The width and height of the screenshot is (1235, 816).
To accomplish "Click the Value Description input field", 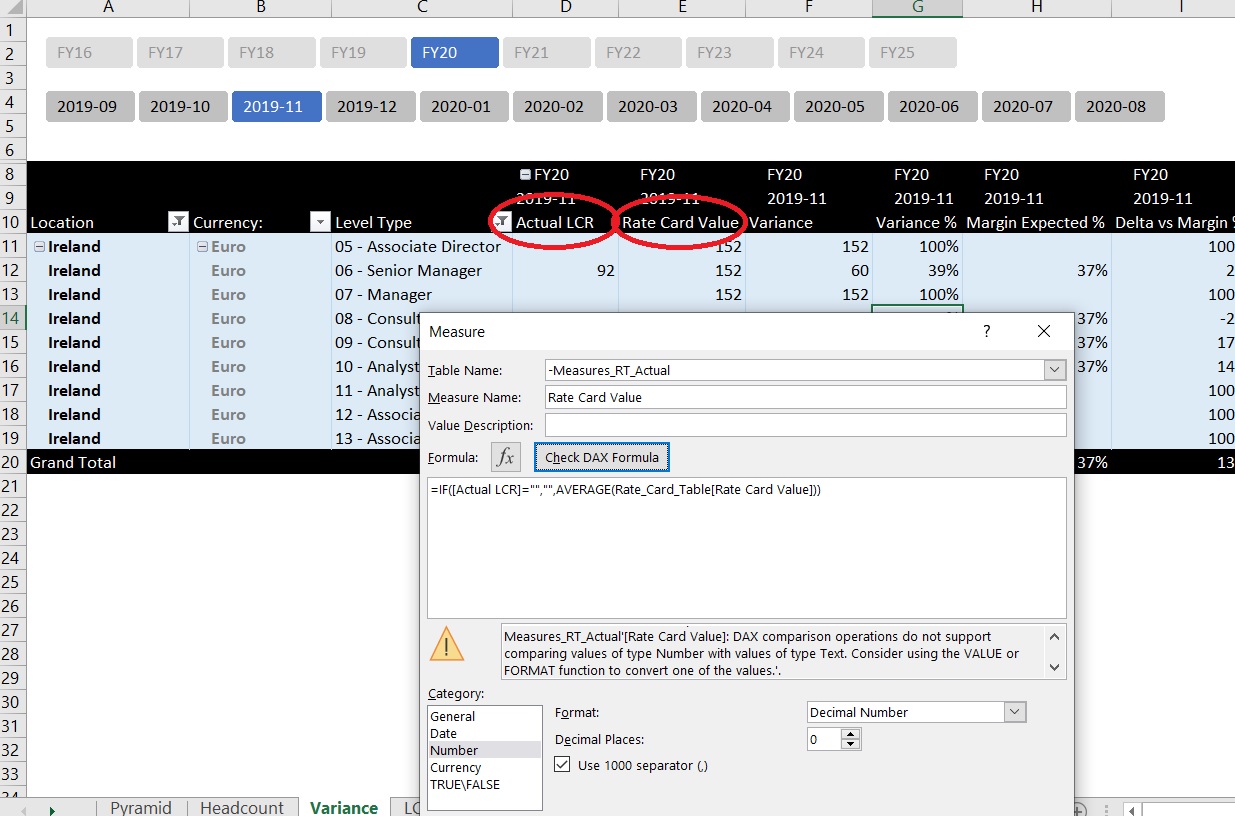I will click(805, 425).
